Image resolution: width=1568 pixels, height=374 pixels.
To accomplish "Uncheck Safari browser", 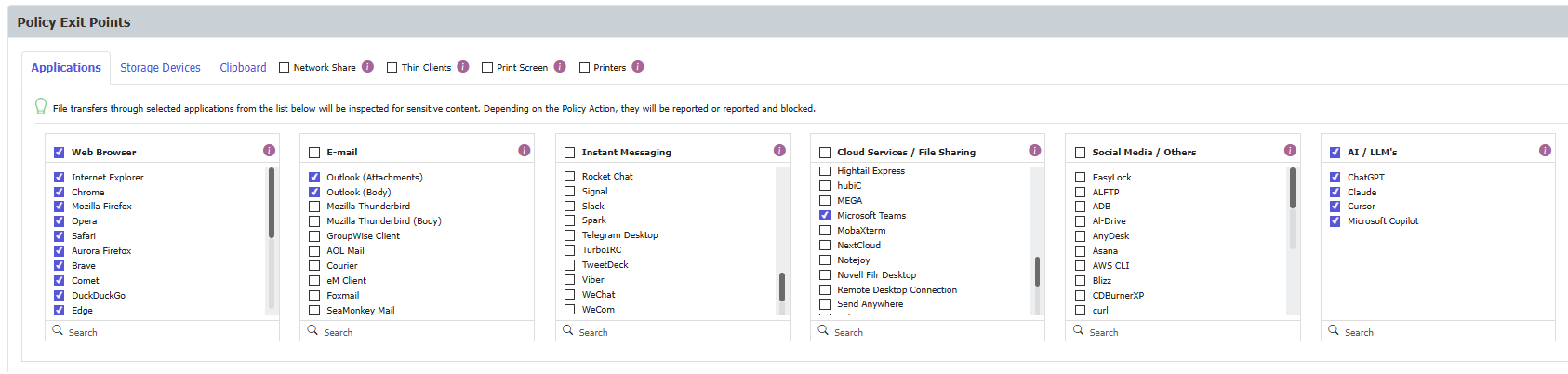I will 60,236.
